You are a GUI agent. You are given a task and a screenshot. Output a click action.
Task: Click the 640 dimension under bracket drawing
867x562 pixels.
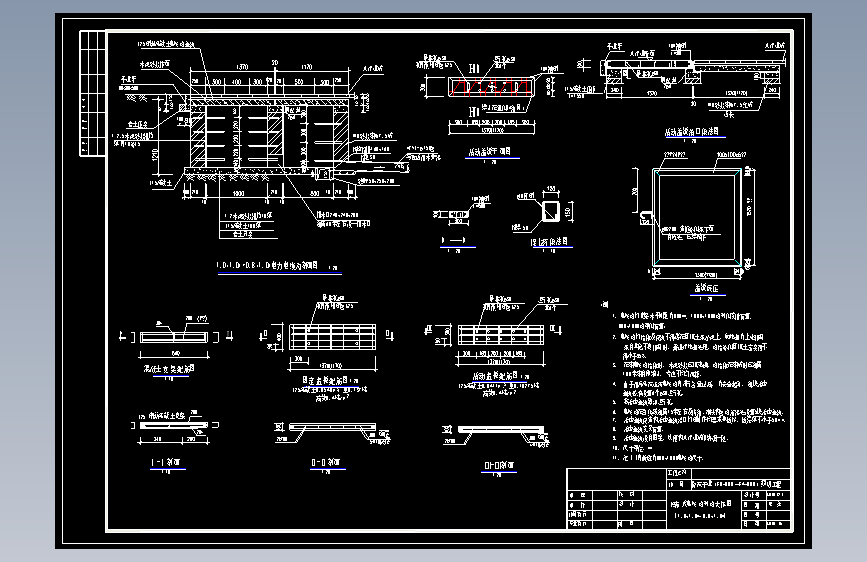[x=175, y=353]
